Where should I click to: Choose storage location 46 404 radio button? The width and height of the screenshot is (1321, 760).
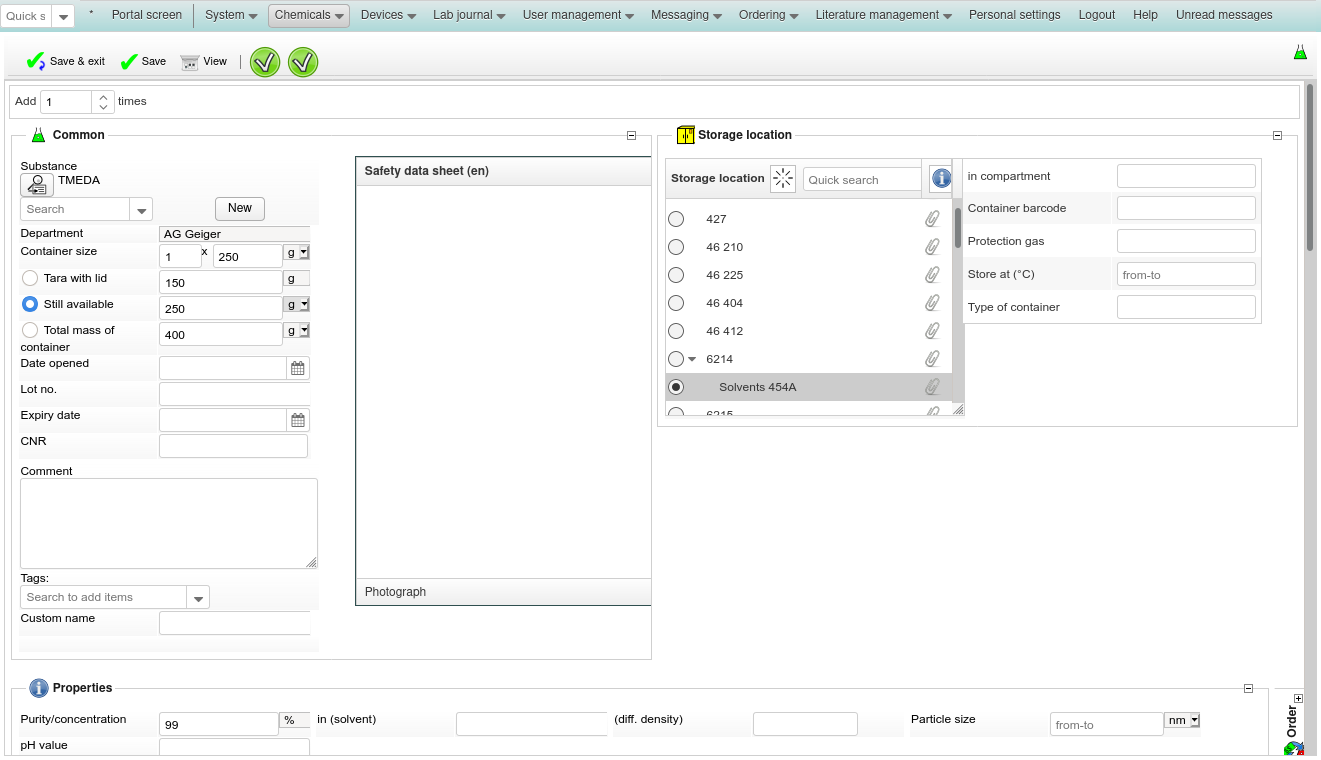[x=676, y=303]
